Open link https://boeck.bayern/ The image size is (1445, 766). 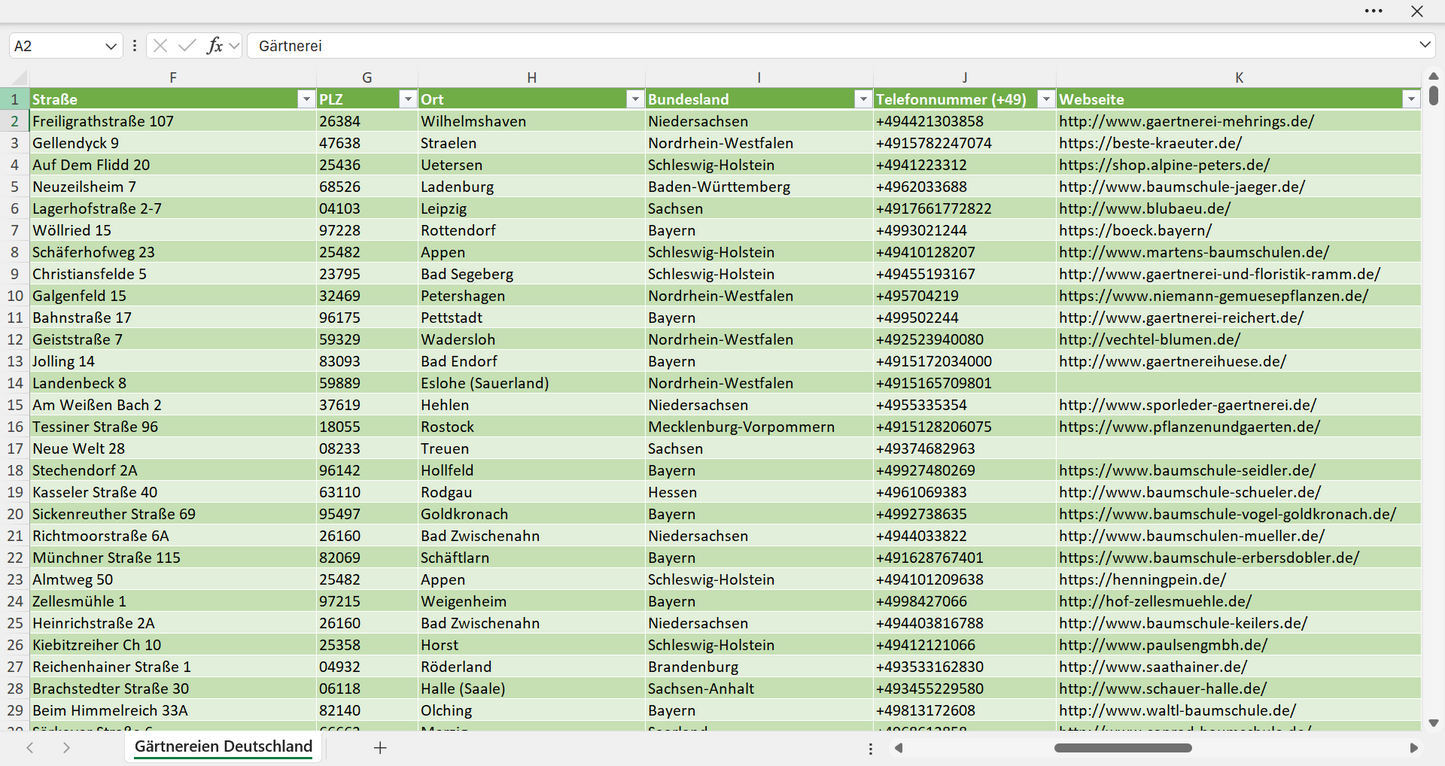1135,230
